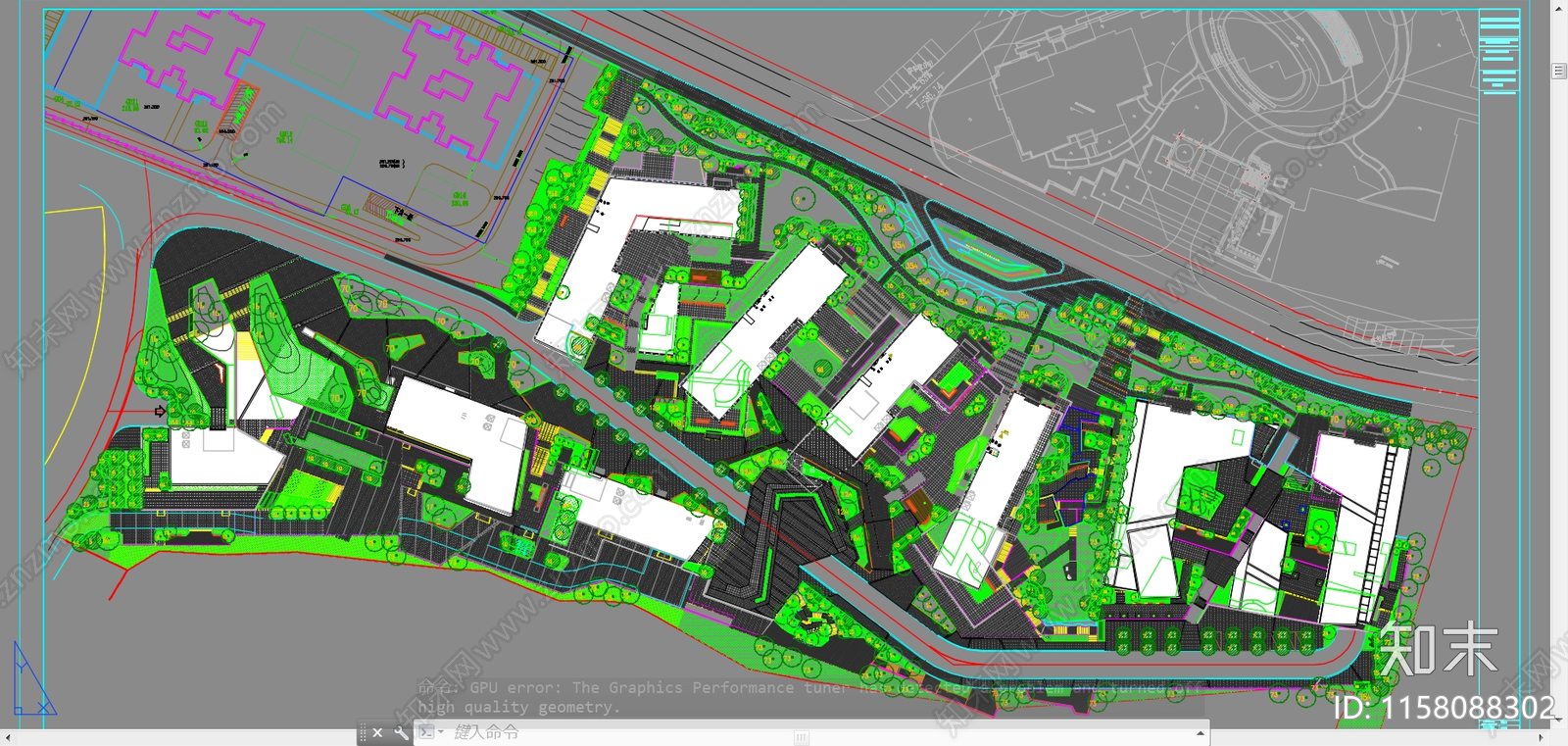Click the command line drag grip handle
Screen dimensions: 1568x746
point(363,732)
